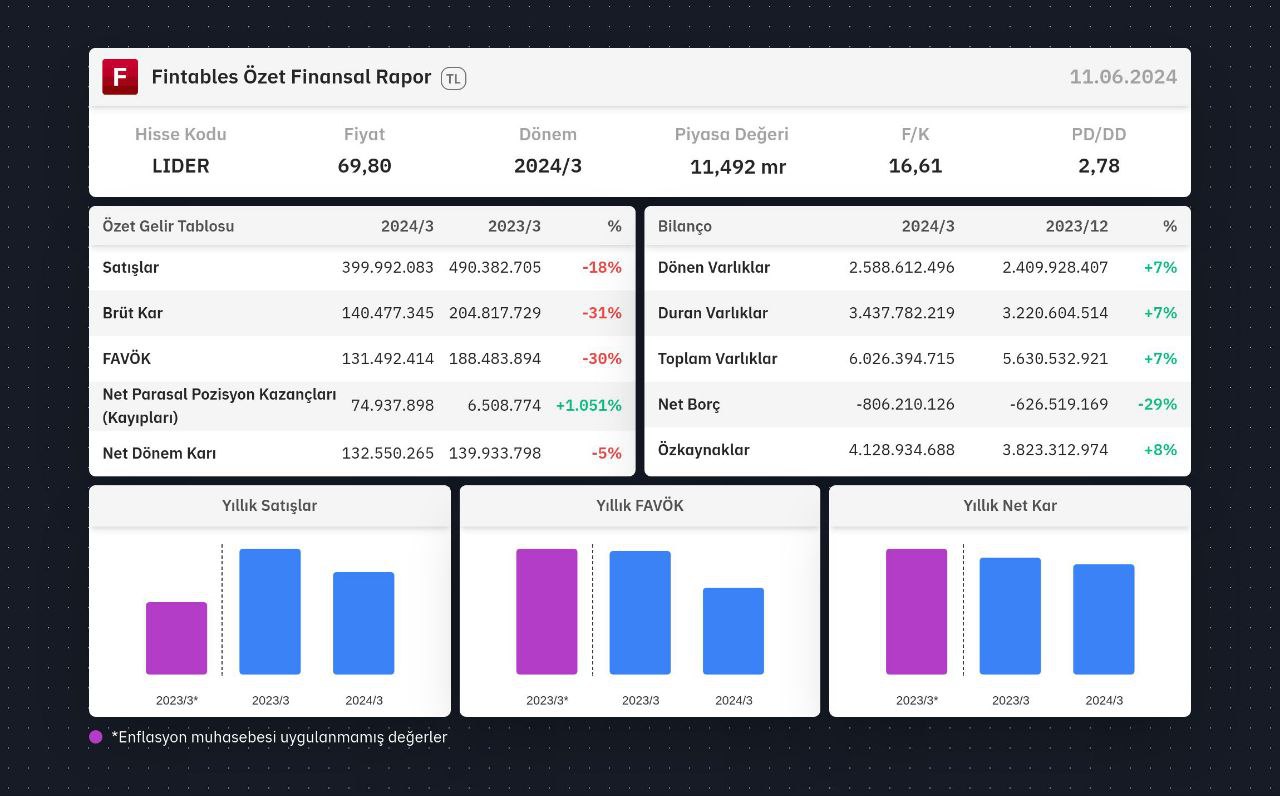Select the FAVÖK value 131.492.414

[388, 359]
